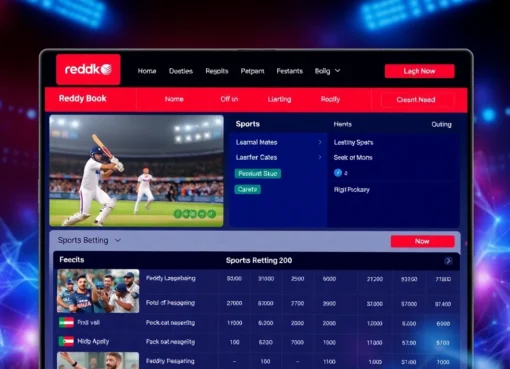Select the Sports heading

pos(248,124)
